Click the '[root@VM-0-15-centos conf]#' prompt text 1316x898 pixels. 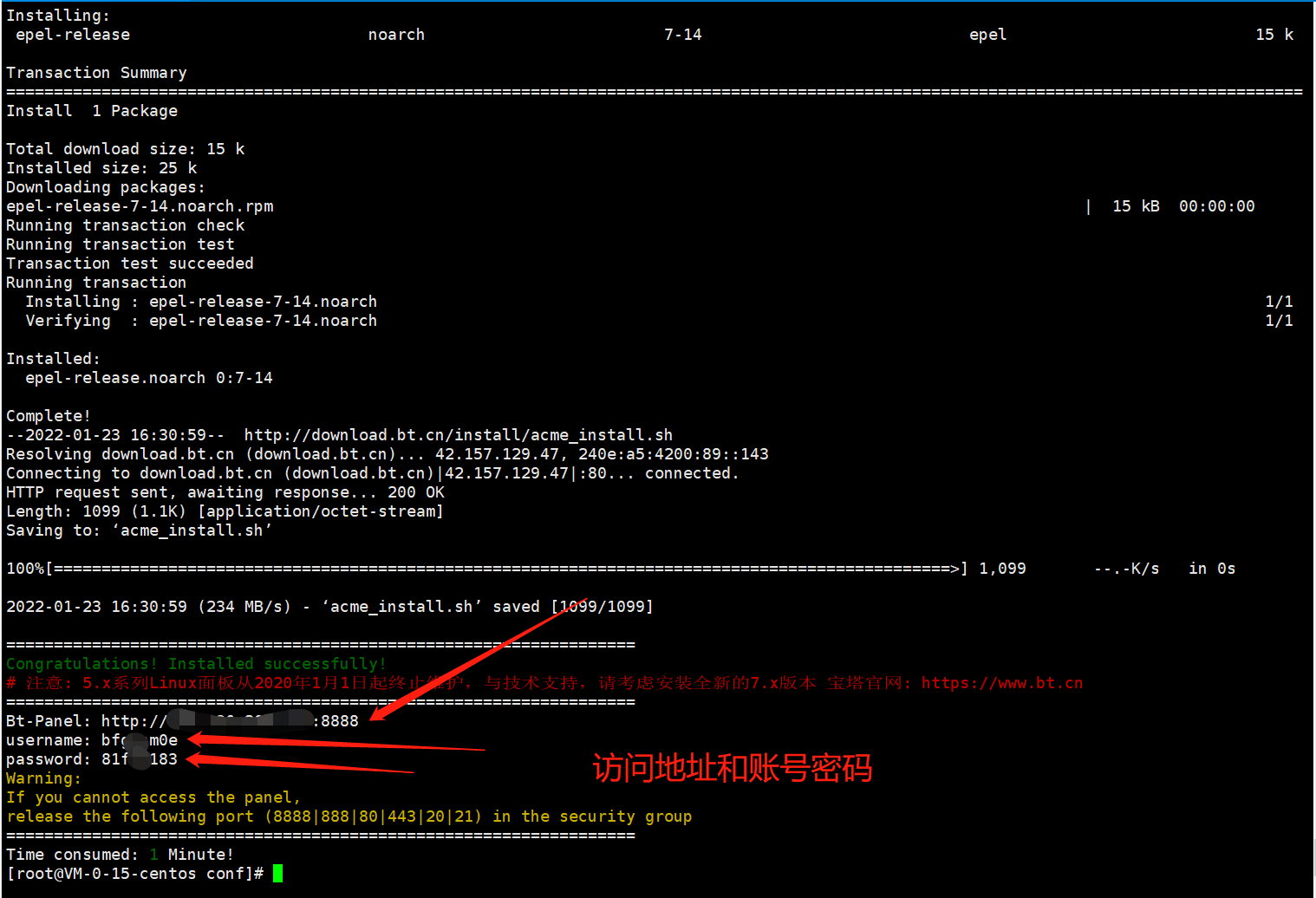[134, 874]
